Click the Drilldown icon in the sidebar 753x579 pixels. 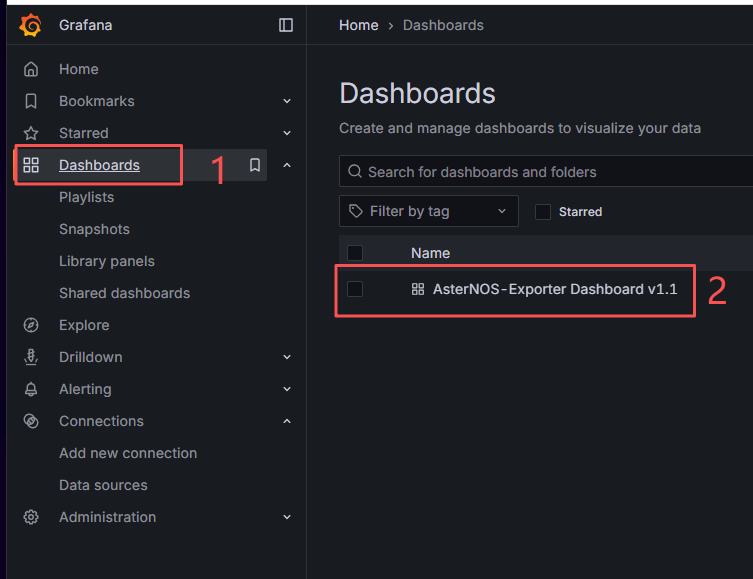point(31,357)
